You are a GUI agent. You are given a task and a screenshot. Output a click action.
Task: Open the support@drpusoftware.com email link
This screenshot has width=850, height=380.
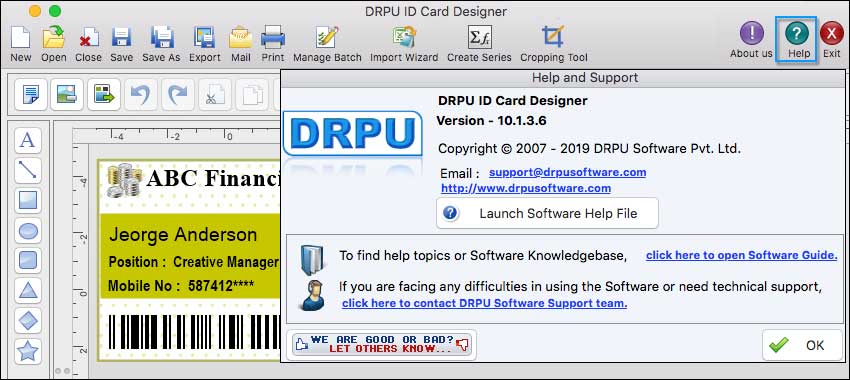click(567, 172)
